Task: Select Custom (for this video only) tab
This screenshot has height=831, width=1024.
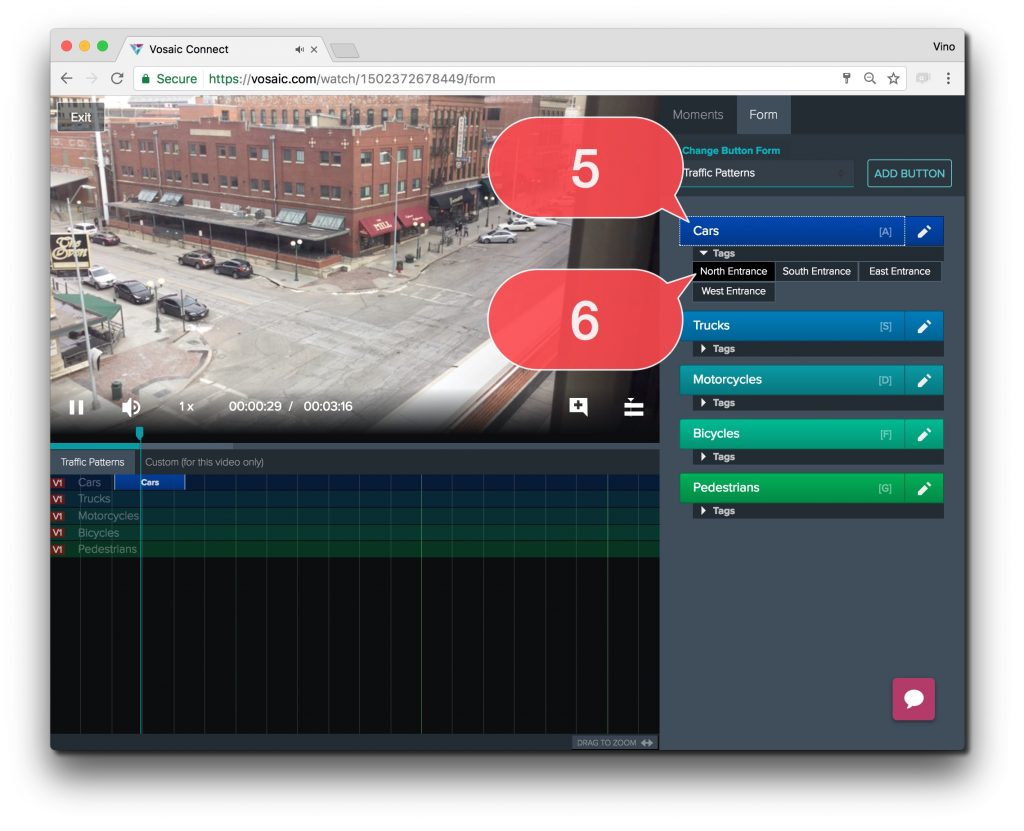Action: [204, 462]
